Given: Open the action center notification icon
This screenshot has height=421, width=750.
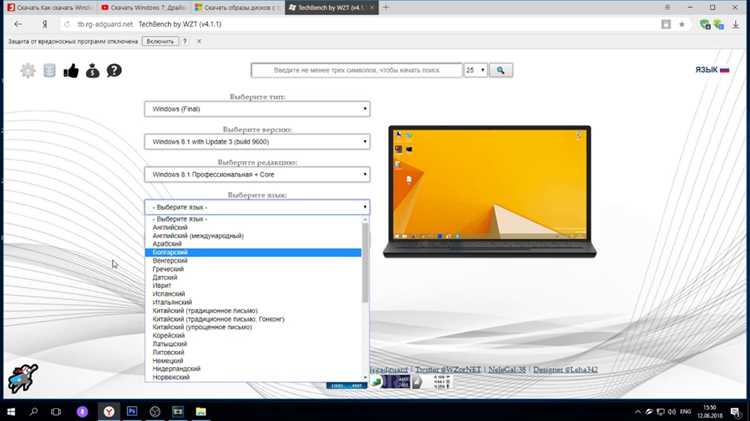Looking at the screenshot, I should pyautogui.click(x=735, y=412).
